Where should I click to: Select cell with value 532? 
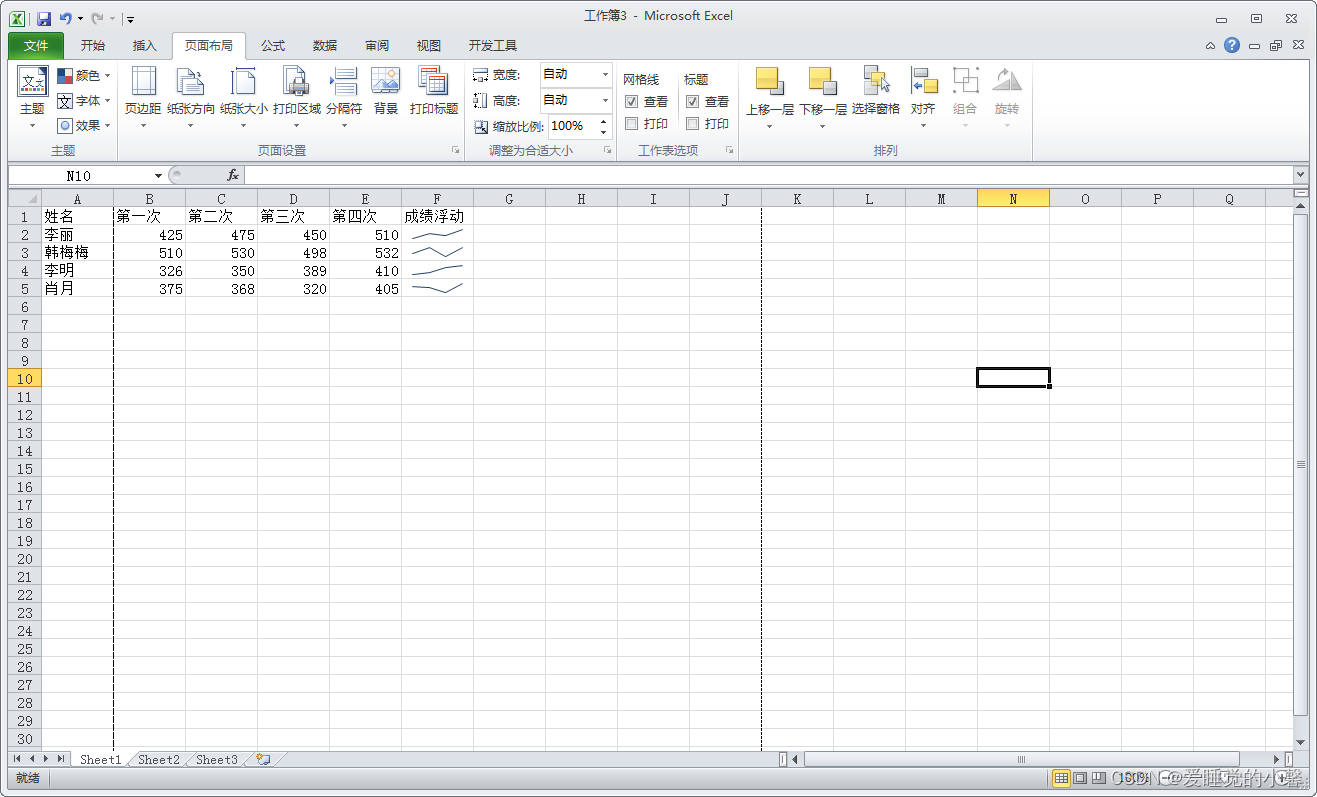click(x=365, y=253)
